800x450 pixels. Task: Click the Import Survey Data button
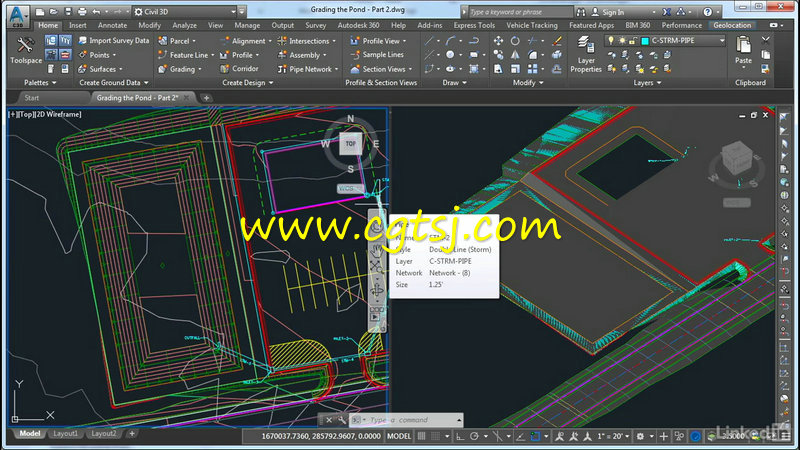coord(114,40)
